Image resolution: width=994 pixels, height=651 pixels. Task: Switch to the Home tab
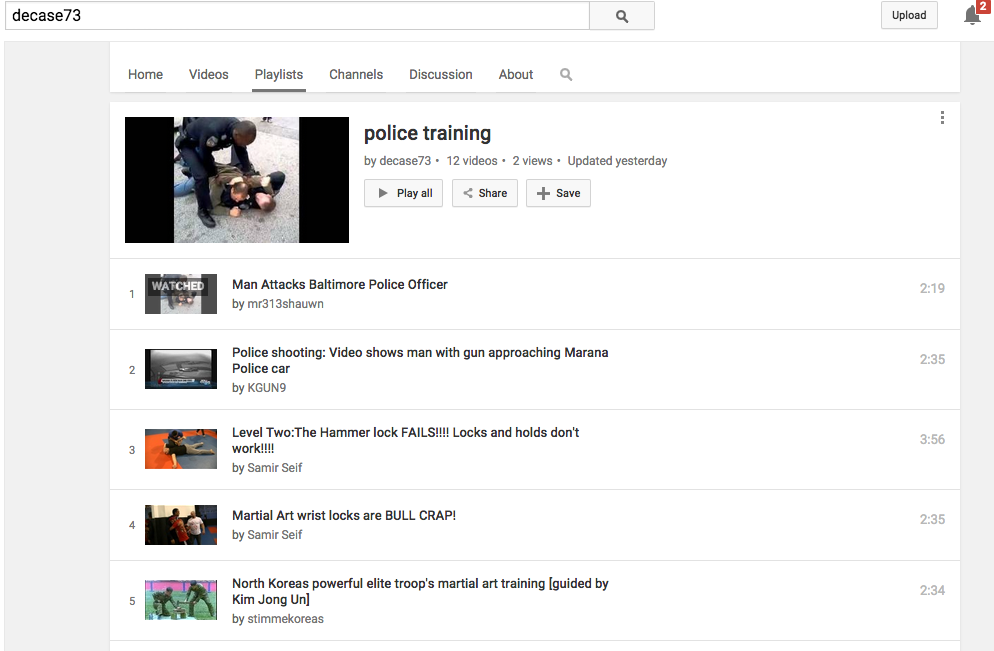point(145,75)
